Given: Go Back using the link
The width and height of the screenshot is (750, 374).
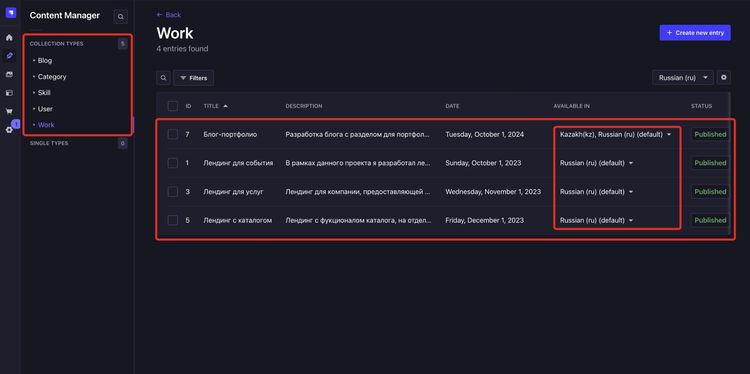Looking at the screenshot, I should [169, 15].
